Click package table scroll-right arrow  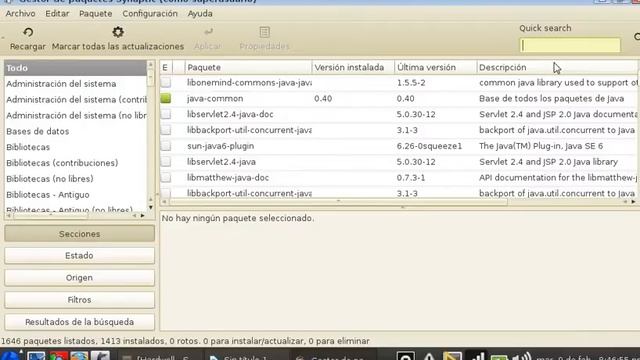tap(633, 202)
